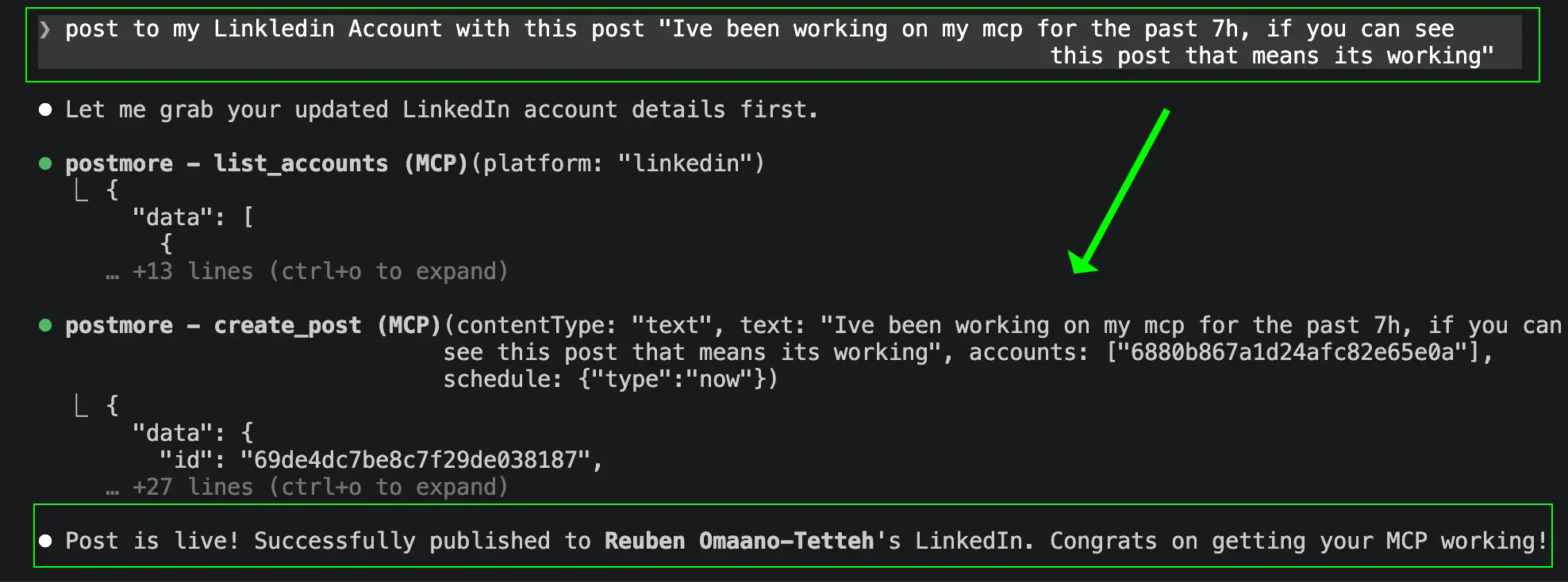The width and height of the screenshot is (1568, 582).
Task: Expand the "+27 lines" collapsed output
Action: pyautogui.click(x=319, y=487)
